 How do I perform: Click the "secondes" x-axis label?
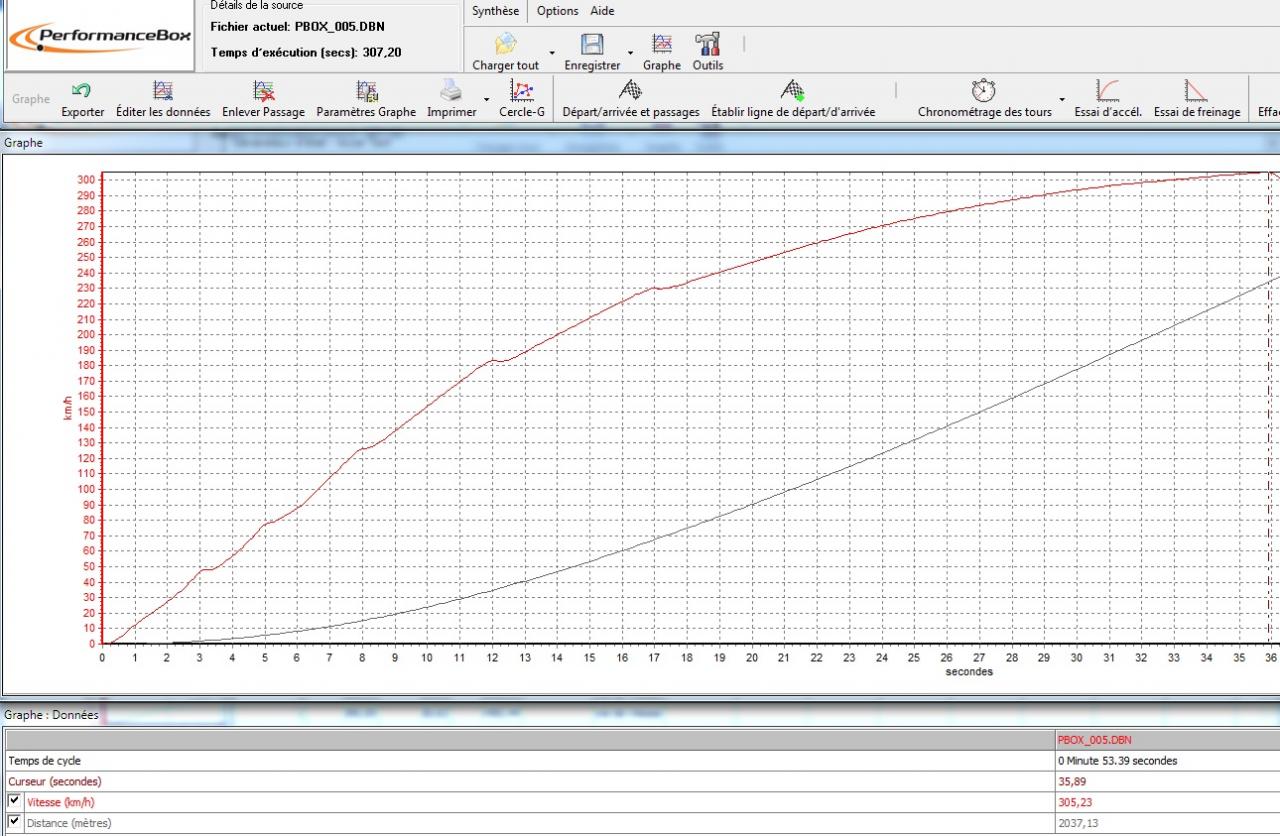[x=969, y=672]
